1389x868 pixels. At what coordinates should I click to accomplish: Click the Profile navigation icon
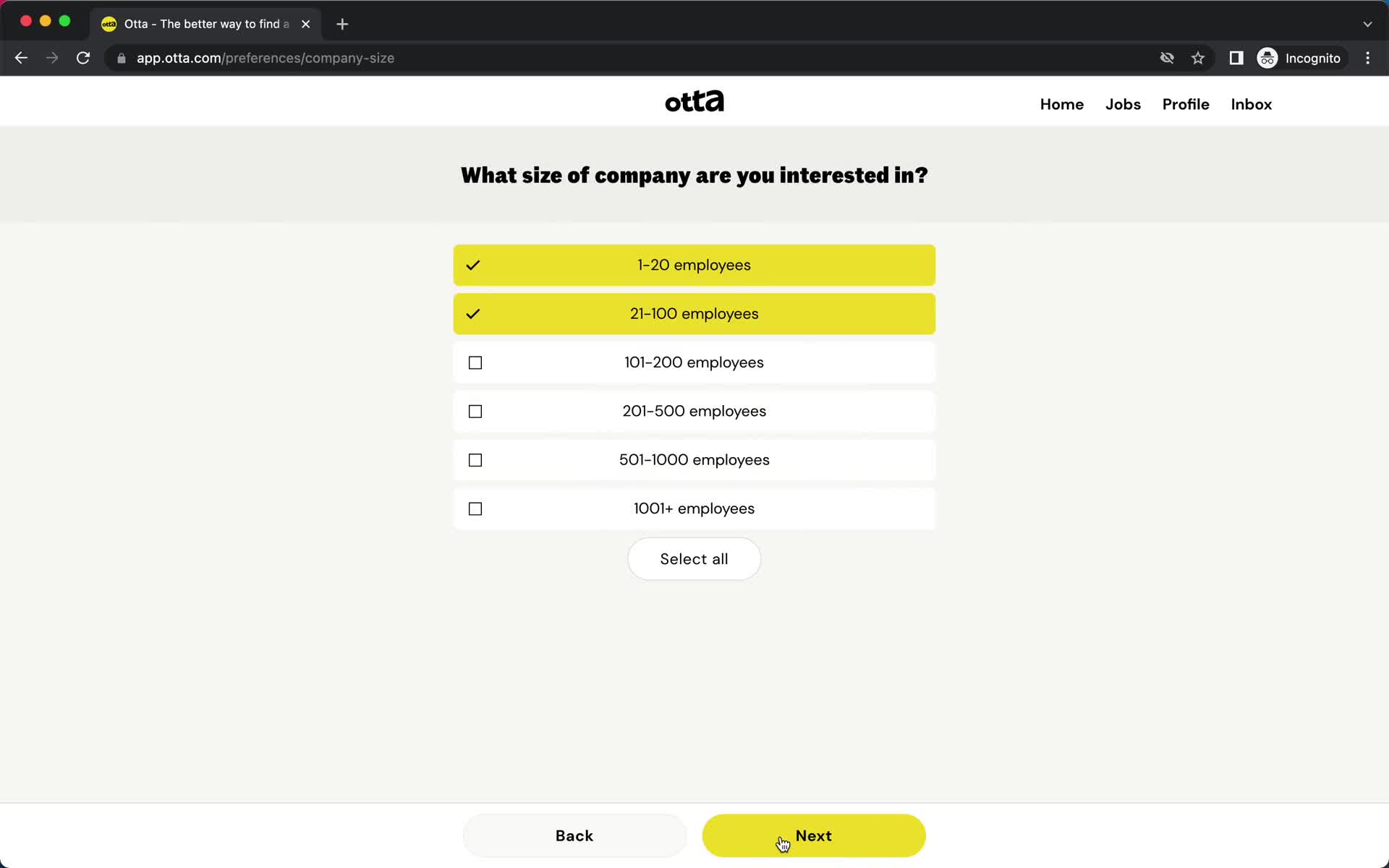pos(1186,104)
